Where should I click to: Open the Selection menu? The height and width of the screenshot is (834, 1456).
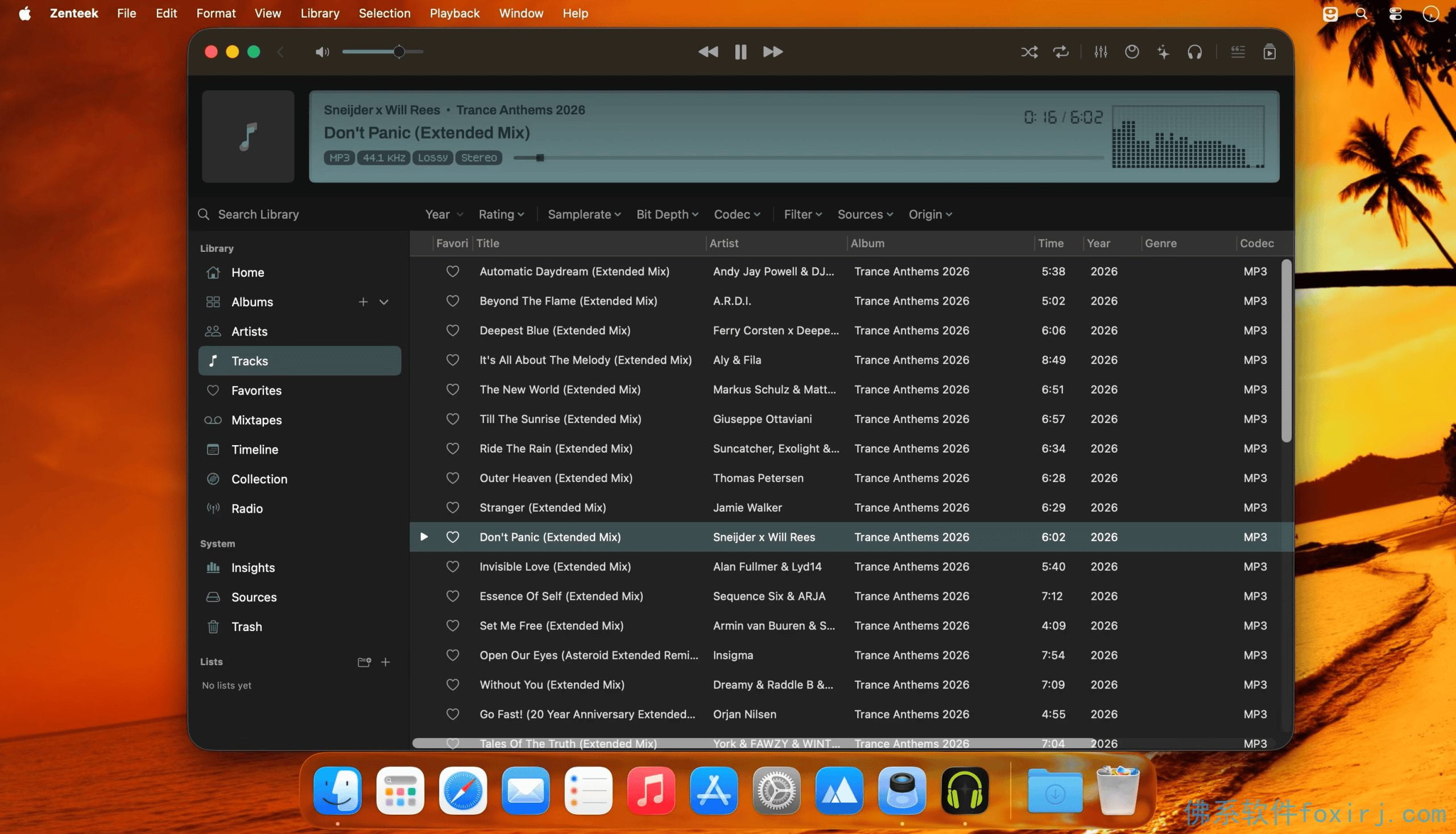click(384, 13)
